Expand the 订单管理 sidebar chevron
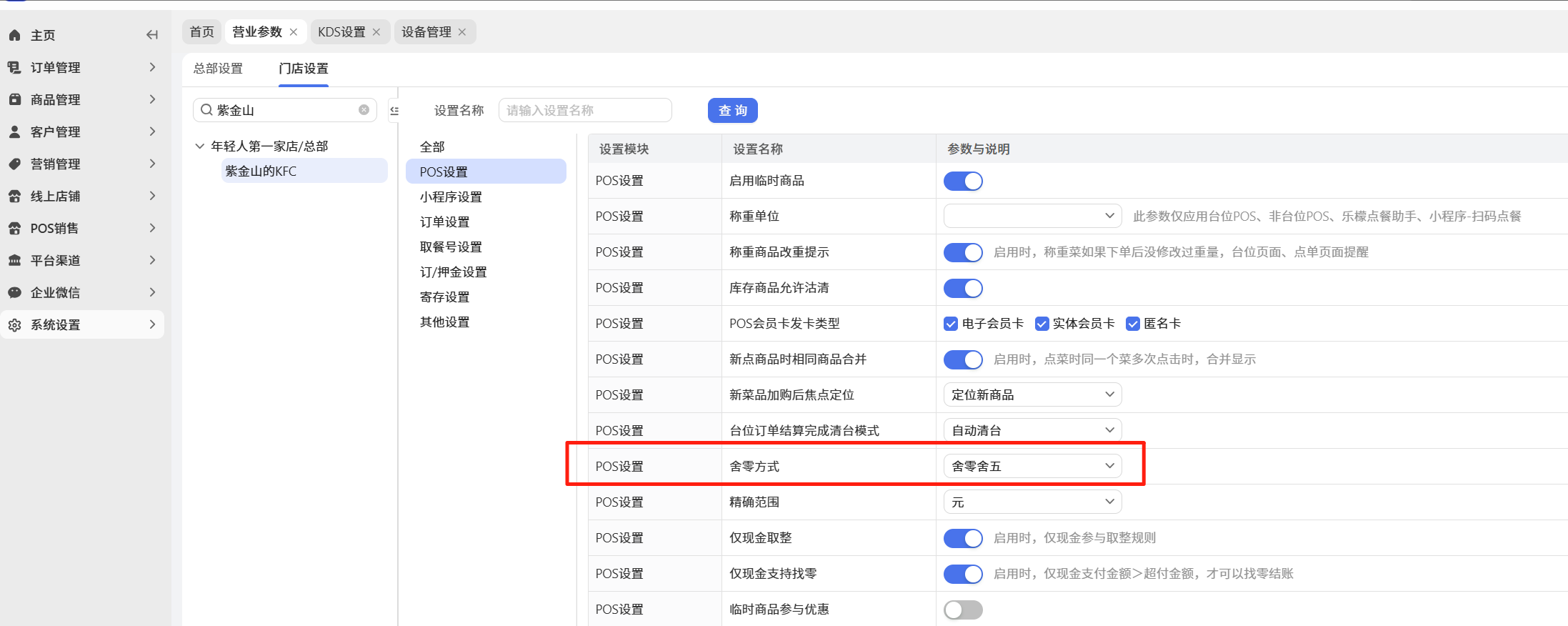This screenshot has width=1568, height=626. 152,67
